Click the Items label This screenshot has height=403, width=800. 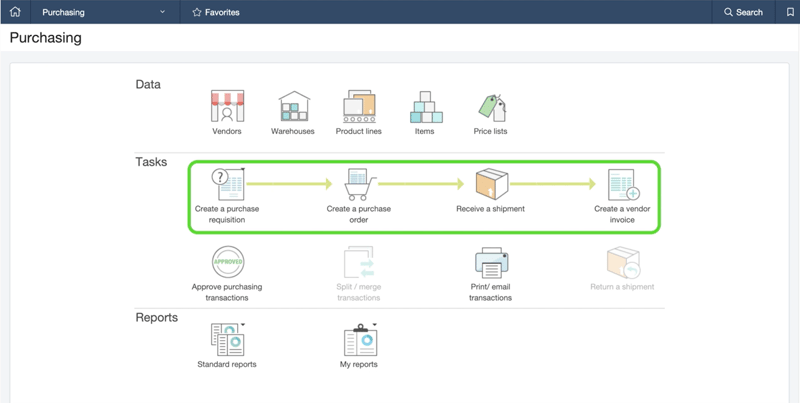click(x=424, y=131)
